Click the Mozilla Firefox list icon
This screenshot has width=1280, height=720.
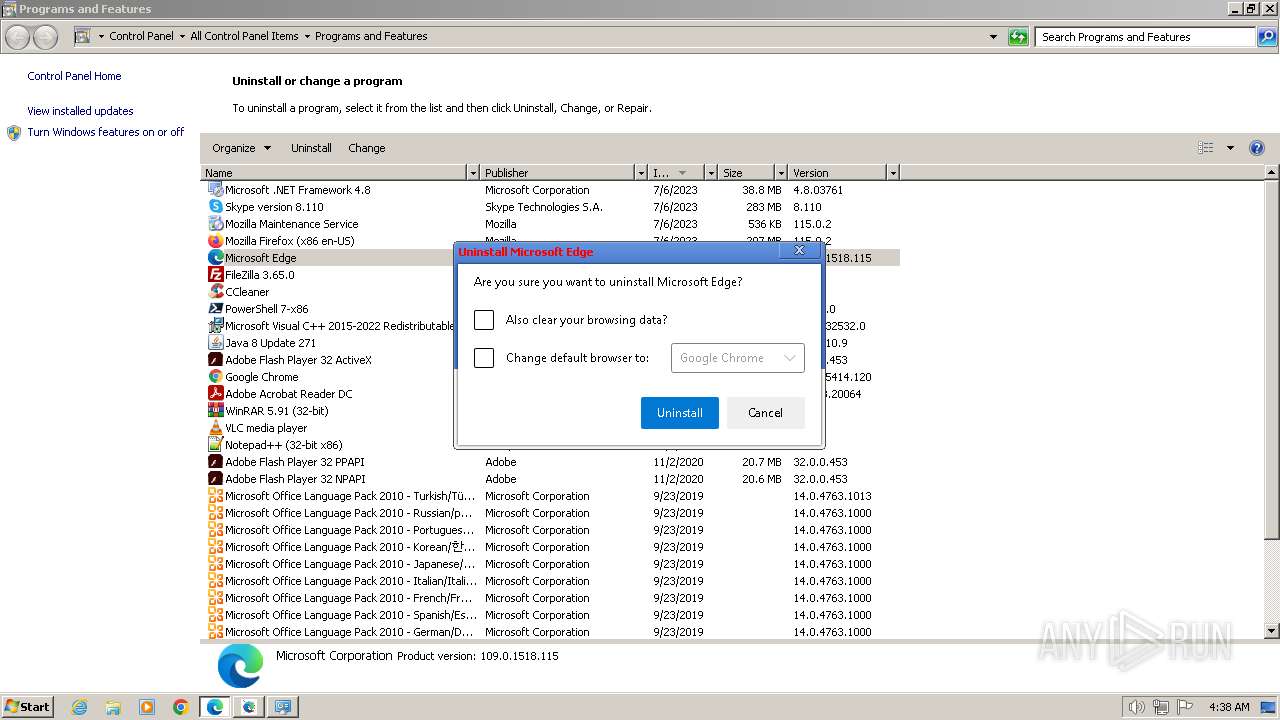click(215, 241)
